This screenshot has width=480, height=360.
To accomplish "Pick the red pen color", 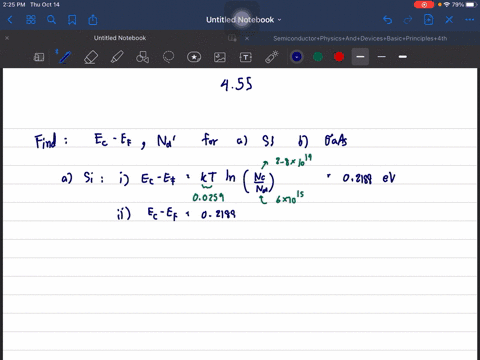I will pyautogui.click(x=339, y=57).
